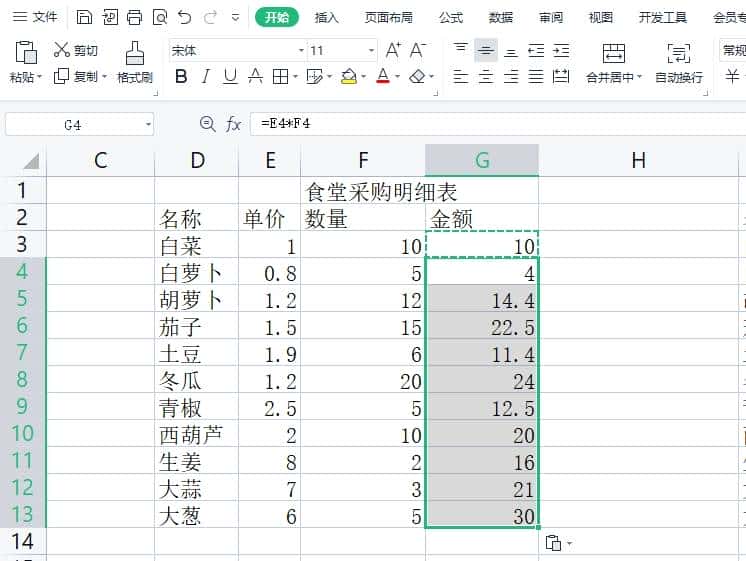
Task: Click the fx insert function icon
Action: click(233, 124)
